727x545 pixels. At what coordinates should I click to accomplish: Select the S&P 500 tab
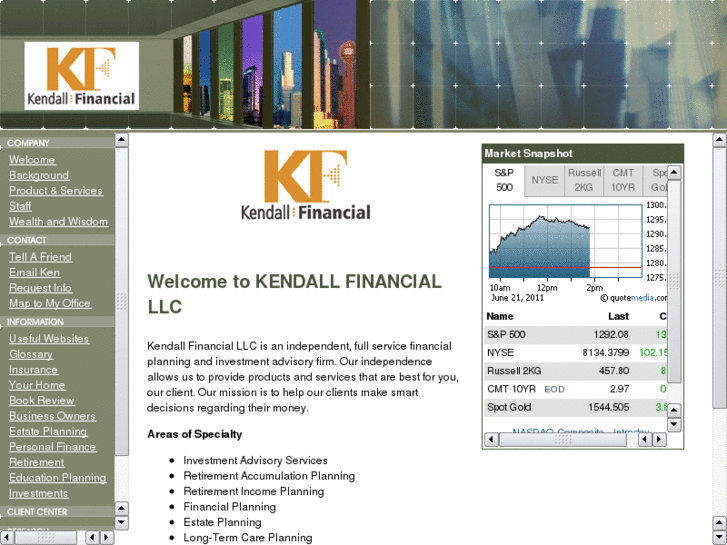(x=504, y=180)
